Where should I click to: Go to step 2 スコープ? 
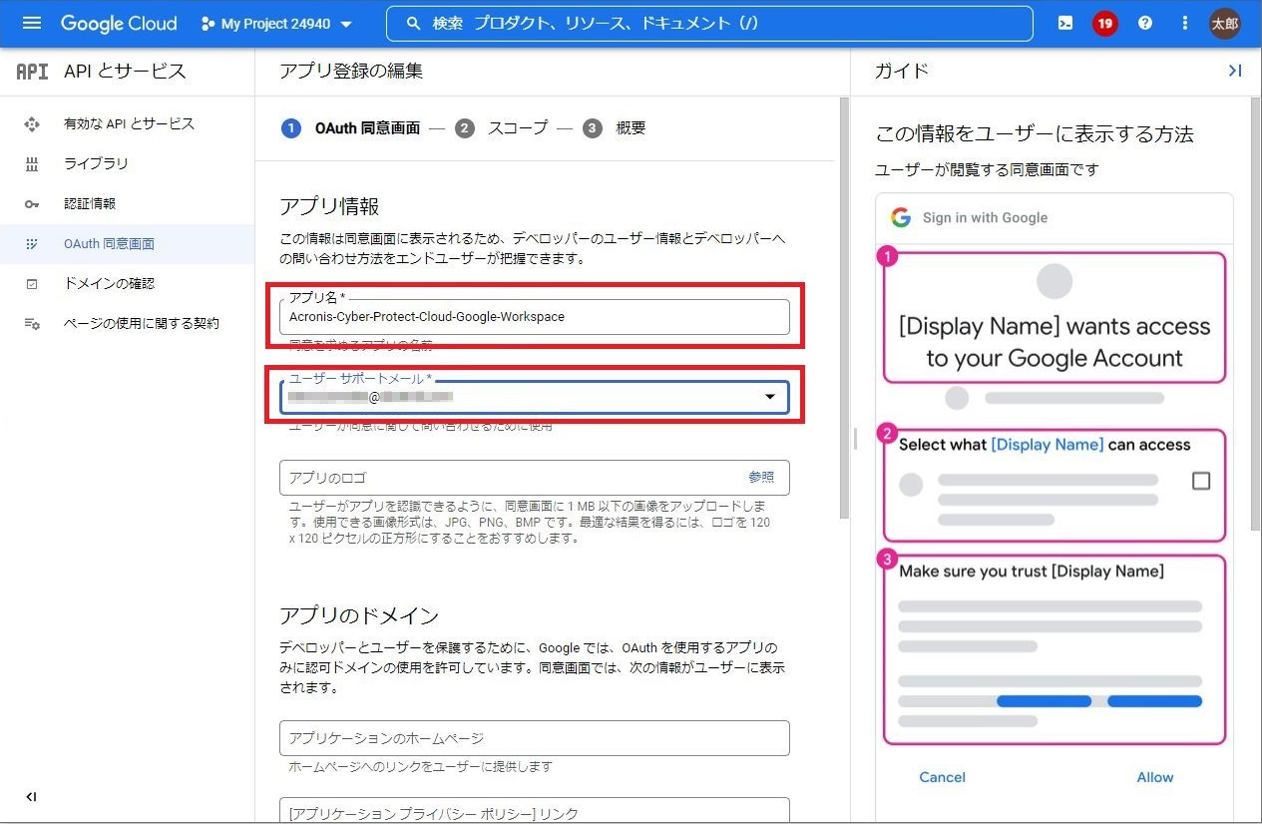(x=501, y=128)
